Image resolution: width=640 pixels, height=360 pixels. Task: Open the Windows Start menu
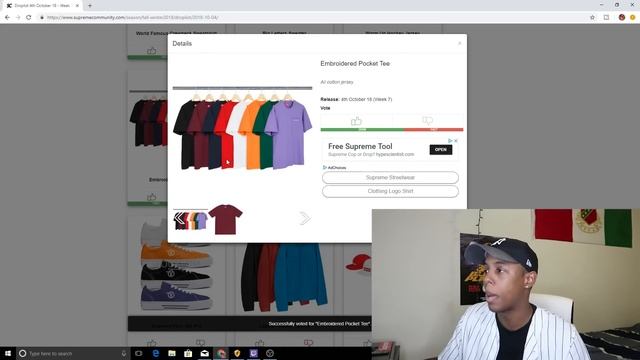point(8,353)
